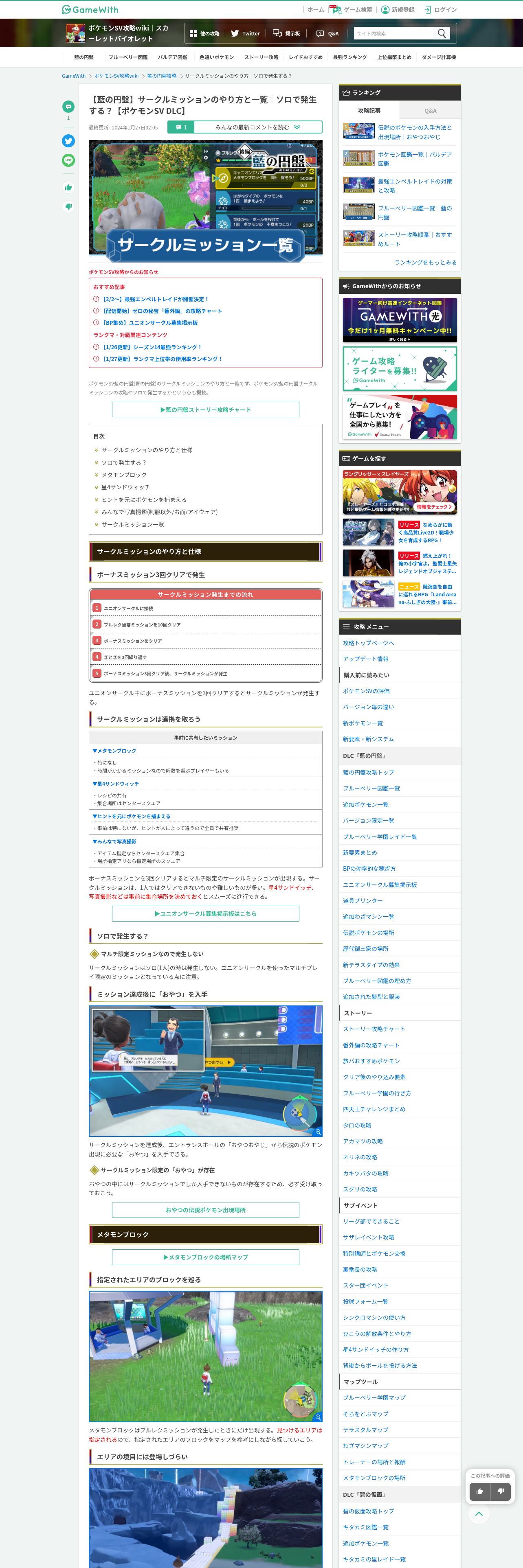This screenshot has height=1568, width=523.
Task: Click the Pokemon SV wiki thumbnail icon
Action: pyautogui.click(x=75, y=33)
